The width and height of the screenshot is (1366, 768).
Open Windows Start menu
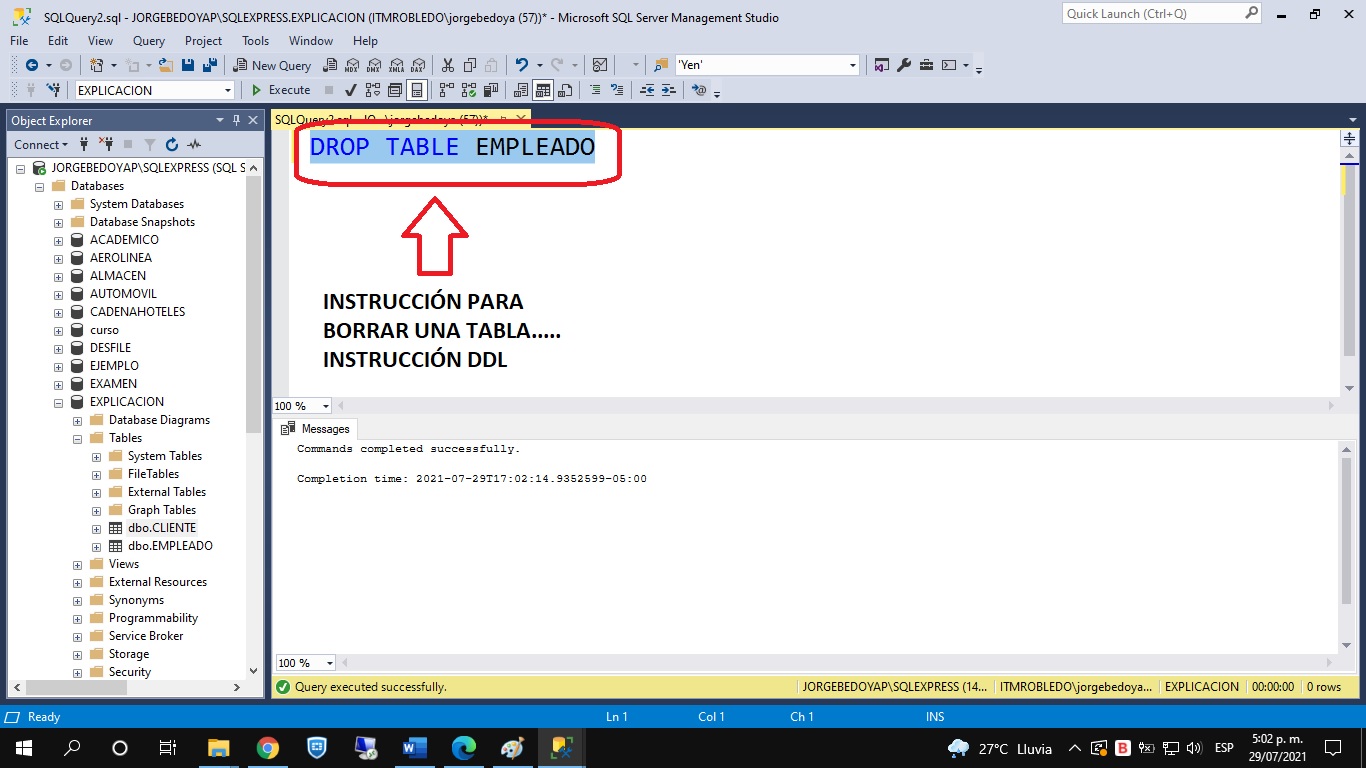[22, 748]
